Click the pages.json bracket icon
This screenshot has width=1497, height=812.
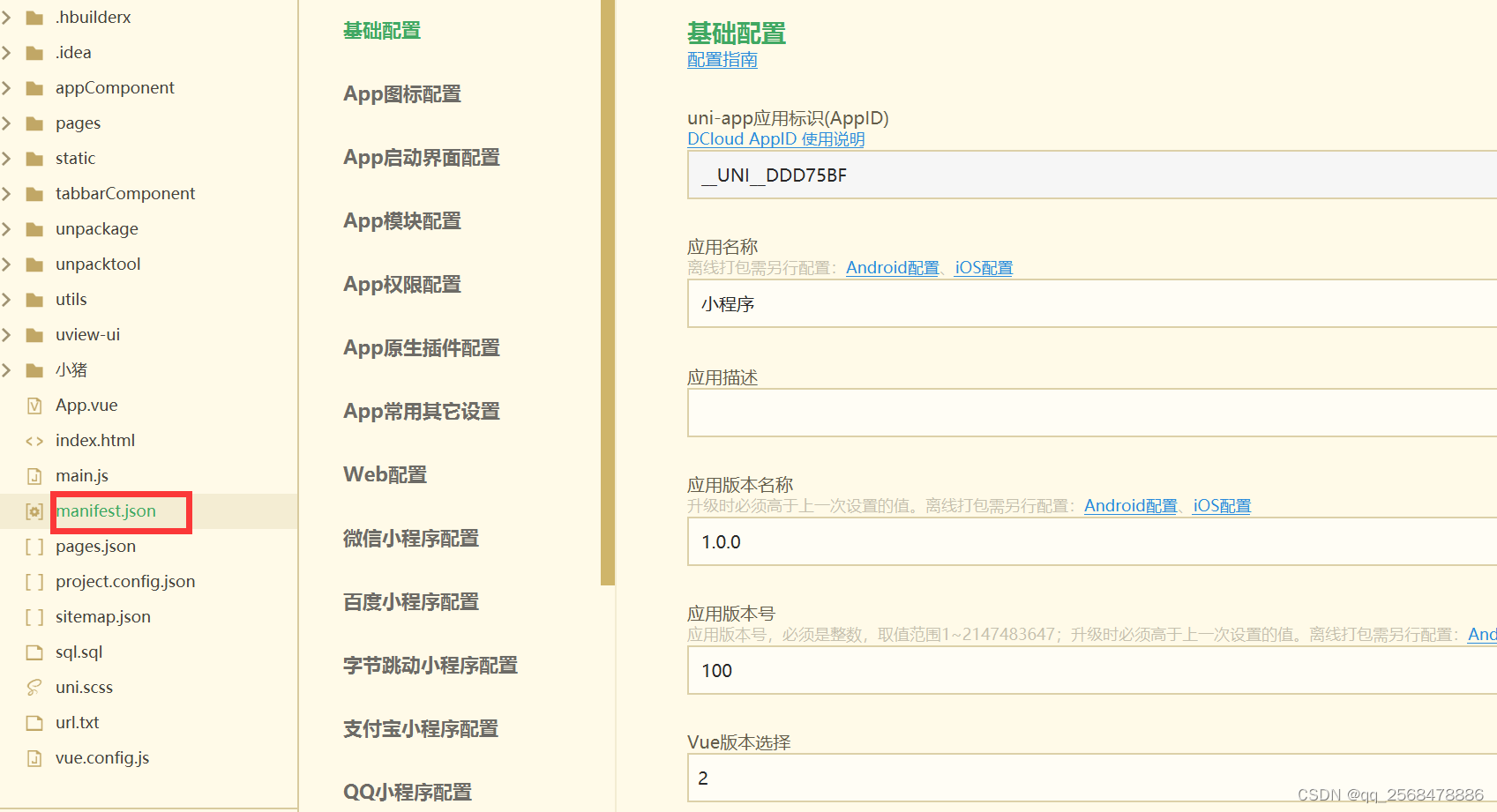pos(34,546)
